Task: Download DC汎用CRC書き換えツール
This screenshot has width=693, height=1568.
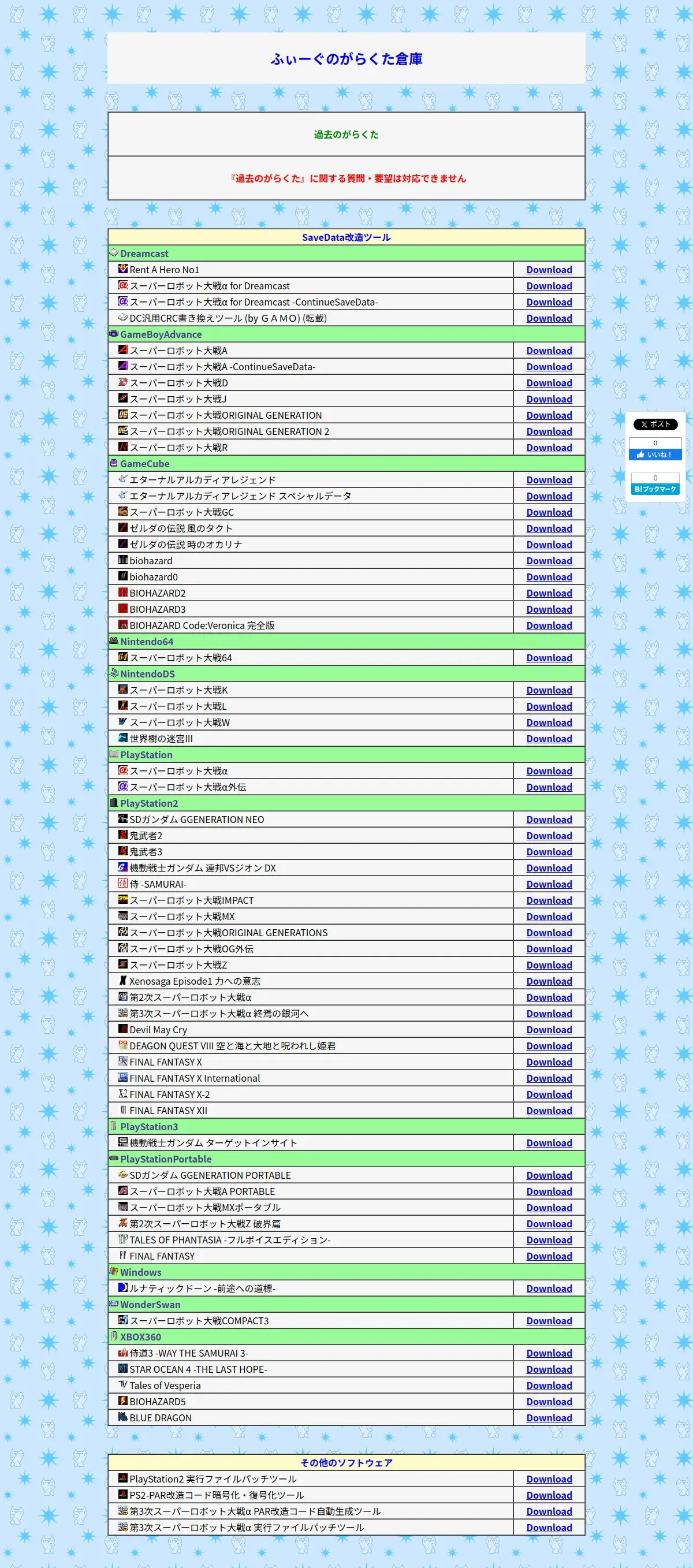Action: pyautogui.click(x=549, y=318)
